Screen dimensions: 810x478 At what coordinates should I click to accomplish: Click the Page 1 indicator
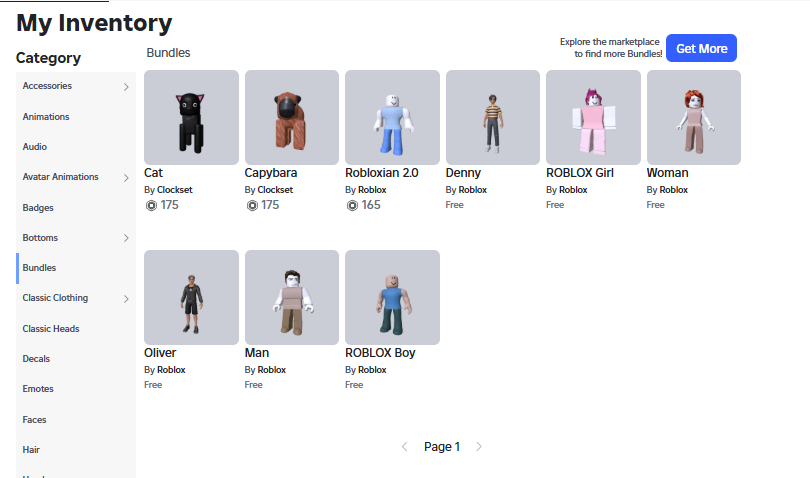coord(442,446)
